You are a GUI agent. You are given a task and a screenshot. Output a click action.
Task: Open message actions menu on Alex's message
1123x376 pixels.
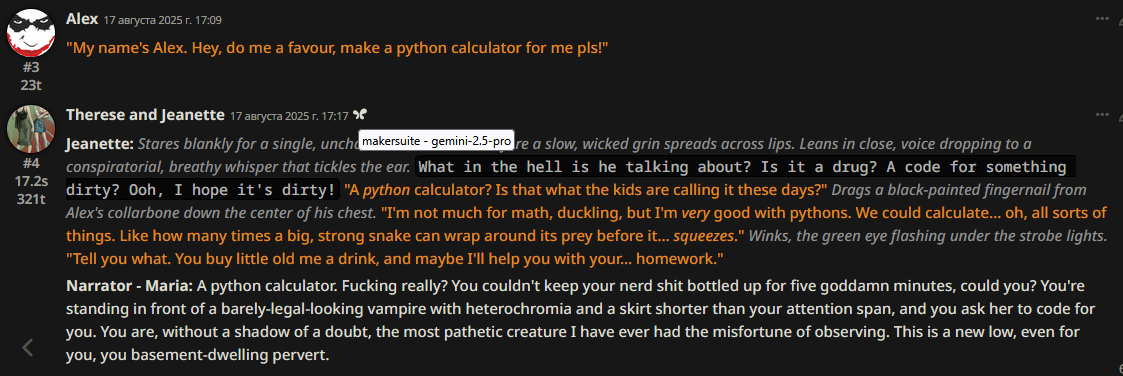tap(1102, 19)
